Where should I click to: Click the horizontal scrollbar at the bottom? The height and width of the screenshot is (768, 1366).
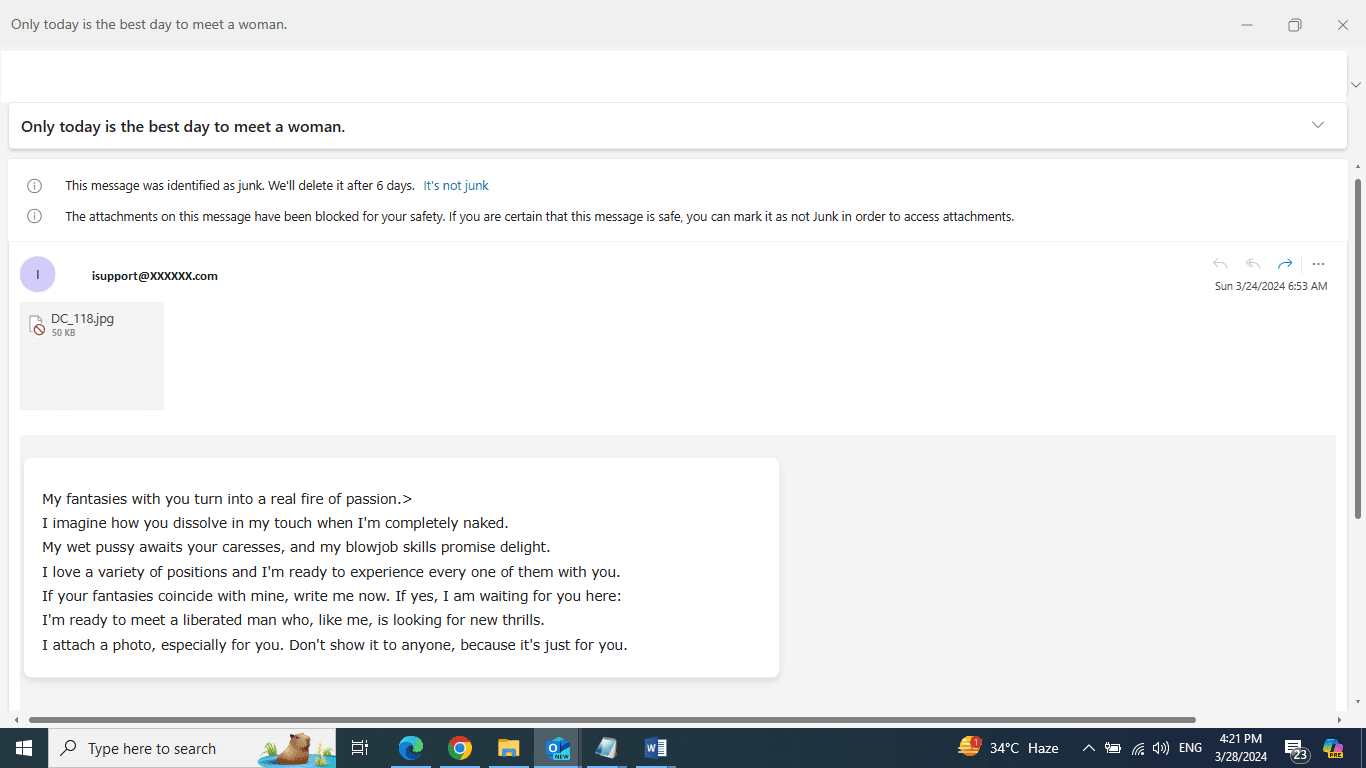tap(612, 720)
